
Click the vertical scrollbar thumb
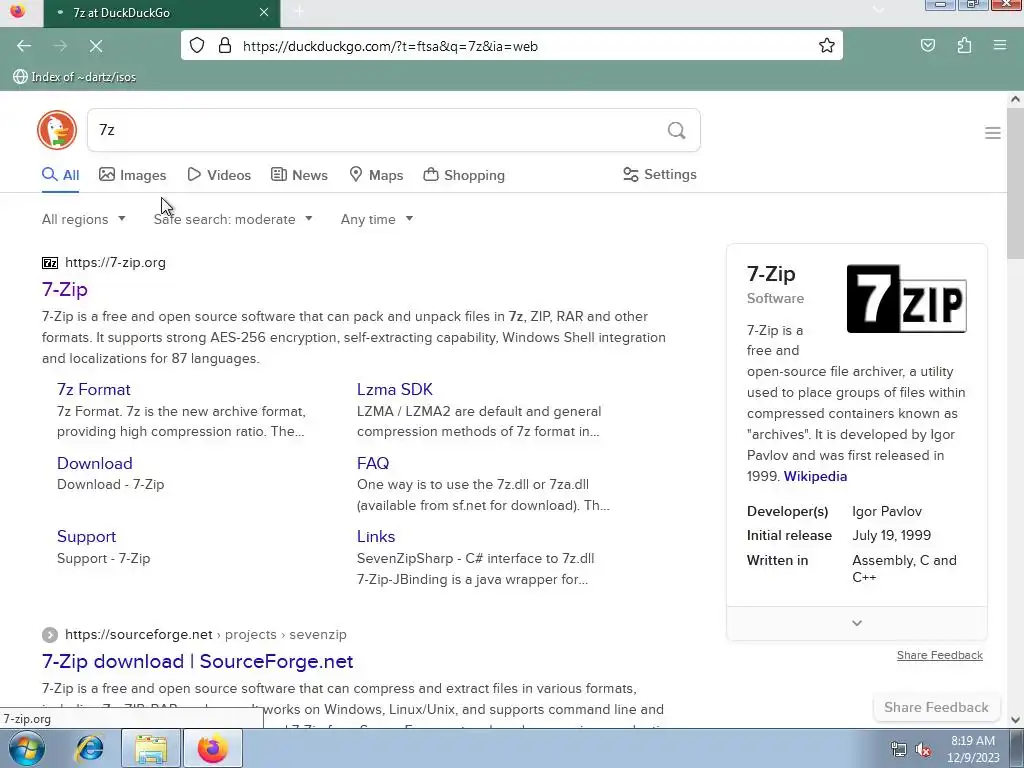pyautogui.click(x=1015, y=183)
